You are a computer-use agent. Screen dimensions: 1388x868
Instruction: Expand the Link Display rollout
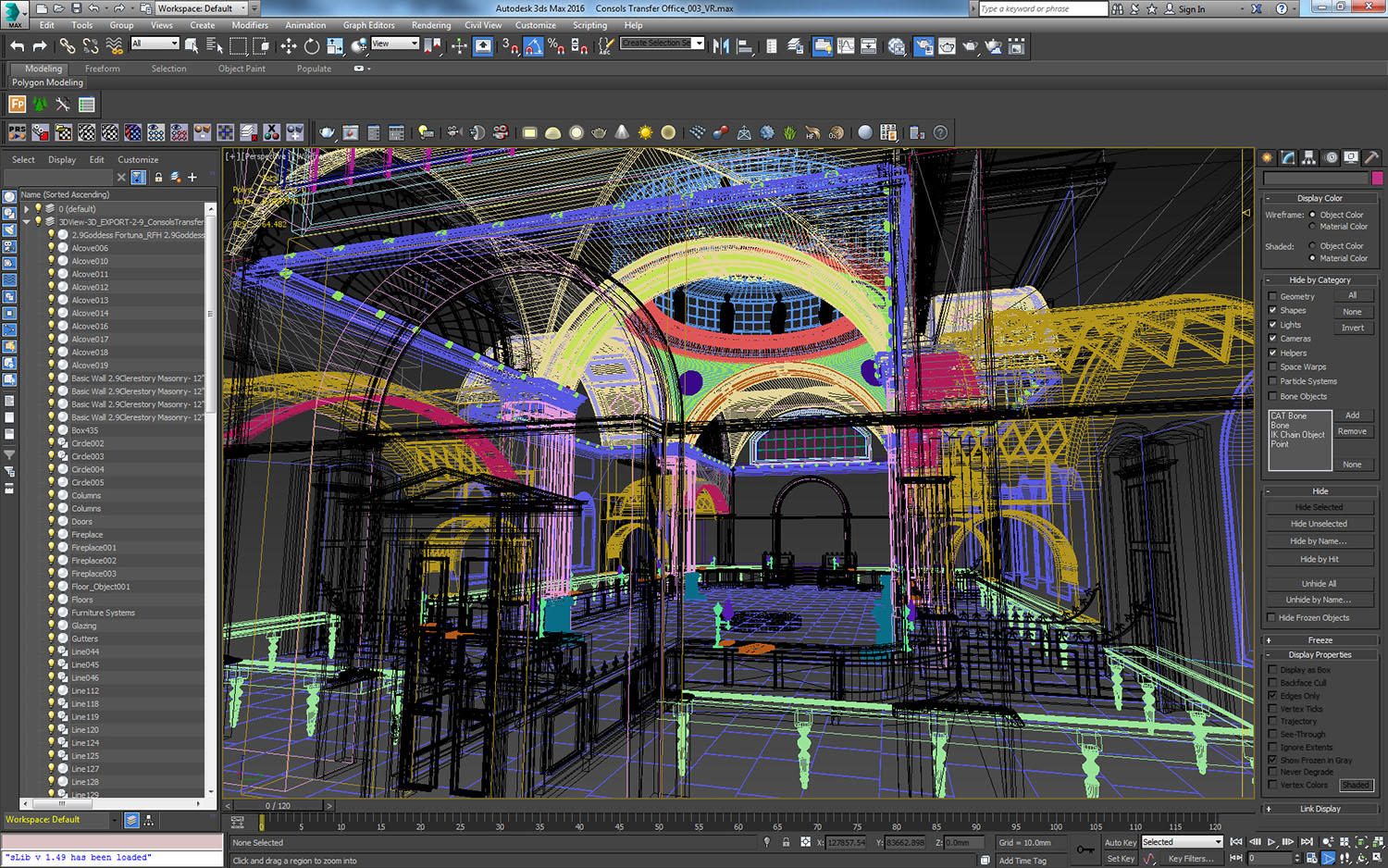[x=1320, y=809]
